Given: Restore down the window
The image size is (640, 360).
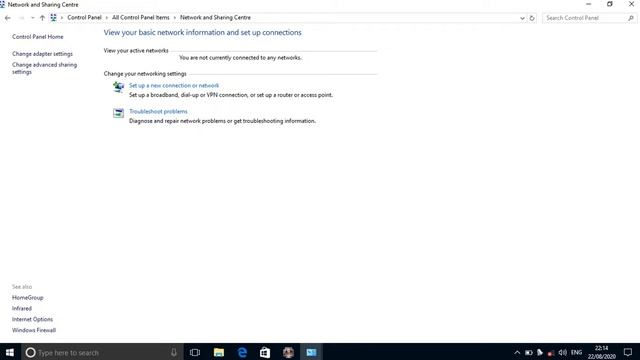Looking at the screenshot, I should click(x=609, y=4).
